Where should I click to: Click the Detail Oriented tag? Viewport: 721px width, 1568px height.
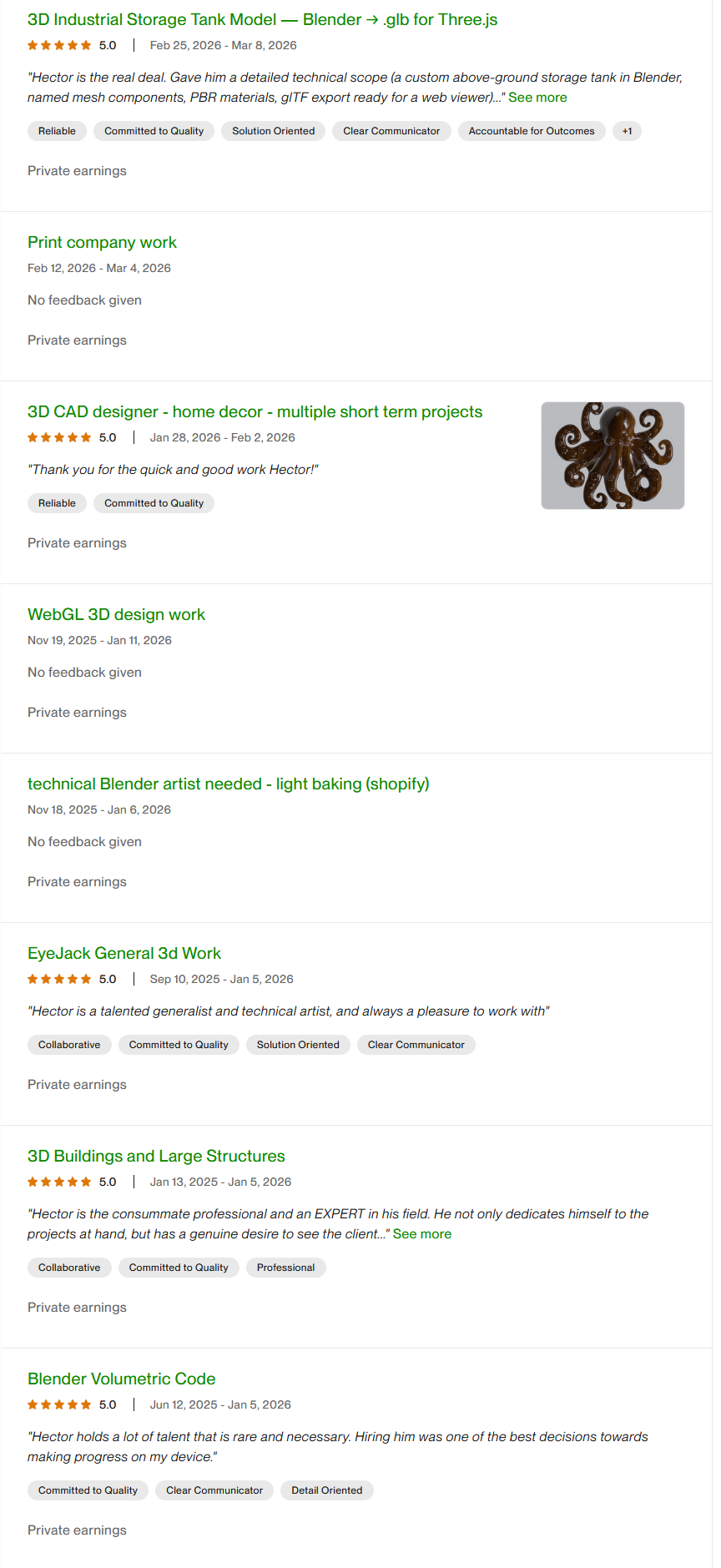click(326, 1490)
